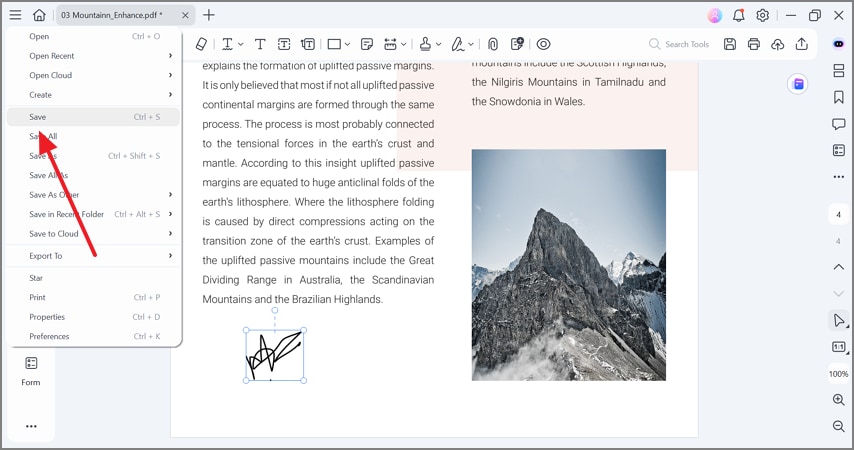Expand the measure tool dropdown arrow
This screenshot has height=450, width=854.
pos(404,45)
